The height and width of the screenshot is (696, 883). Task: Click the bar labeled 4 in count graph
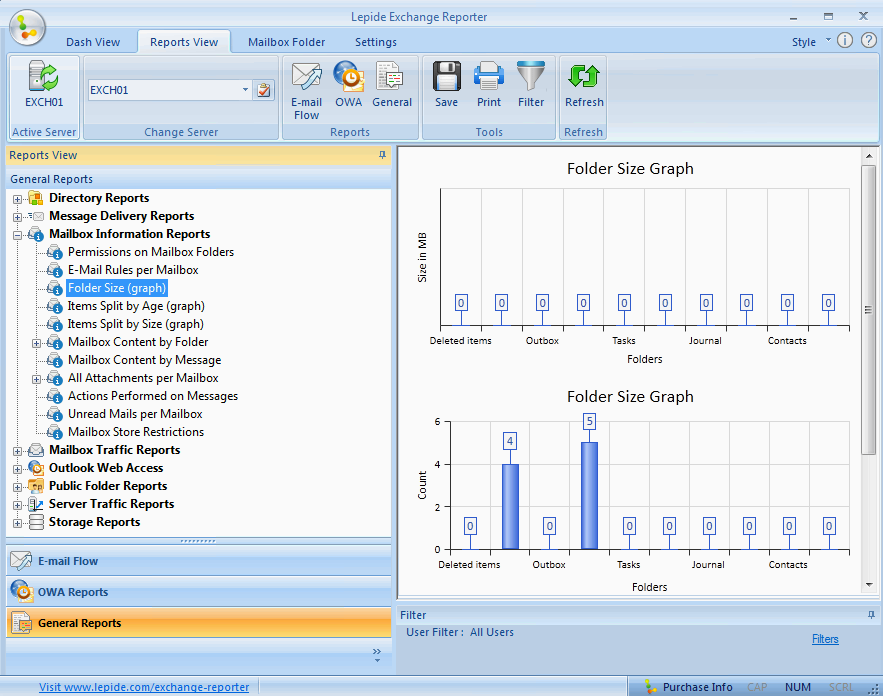pos(510,506)
